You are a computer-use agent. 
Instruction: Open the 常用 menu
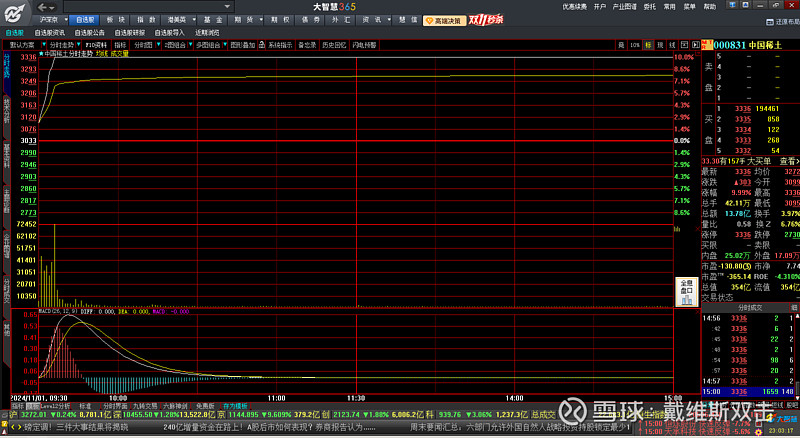pos(669,7)
